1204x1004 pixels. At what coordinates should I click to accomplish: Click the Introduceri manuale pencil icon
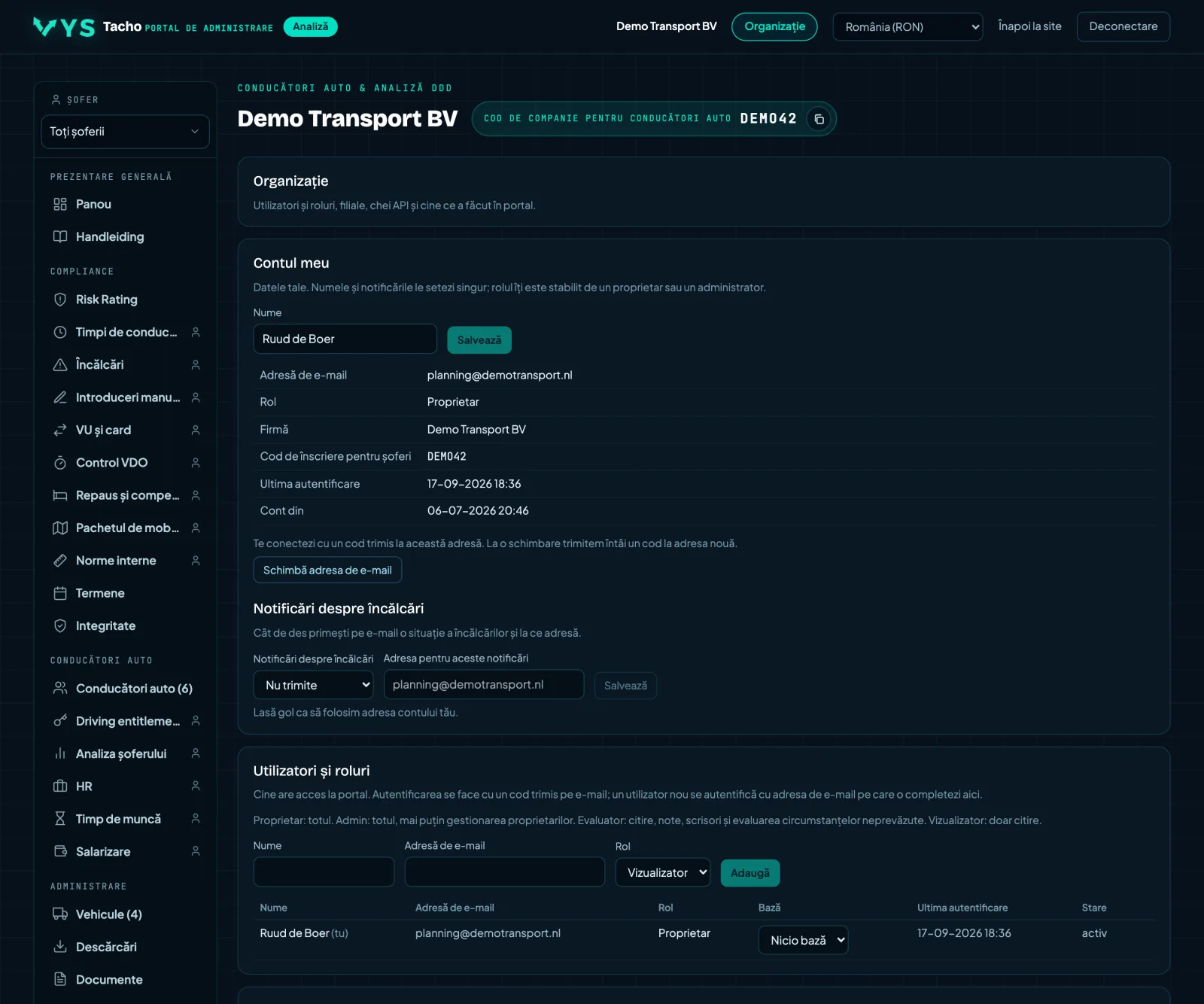pos(60,397)
